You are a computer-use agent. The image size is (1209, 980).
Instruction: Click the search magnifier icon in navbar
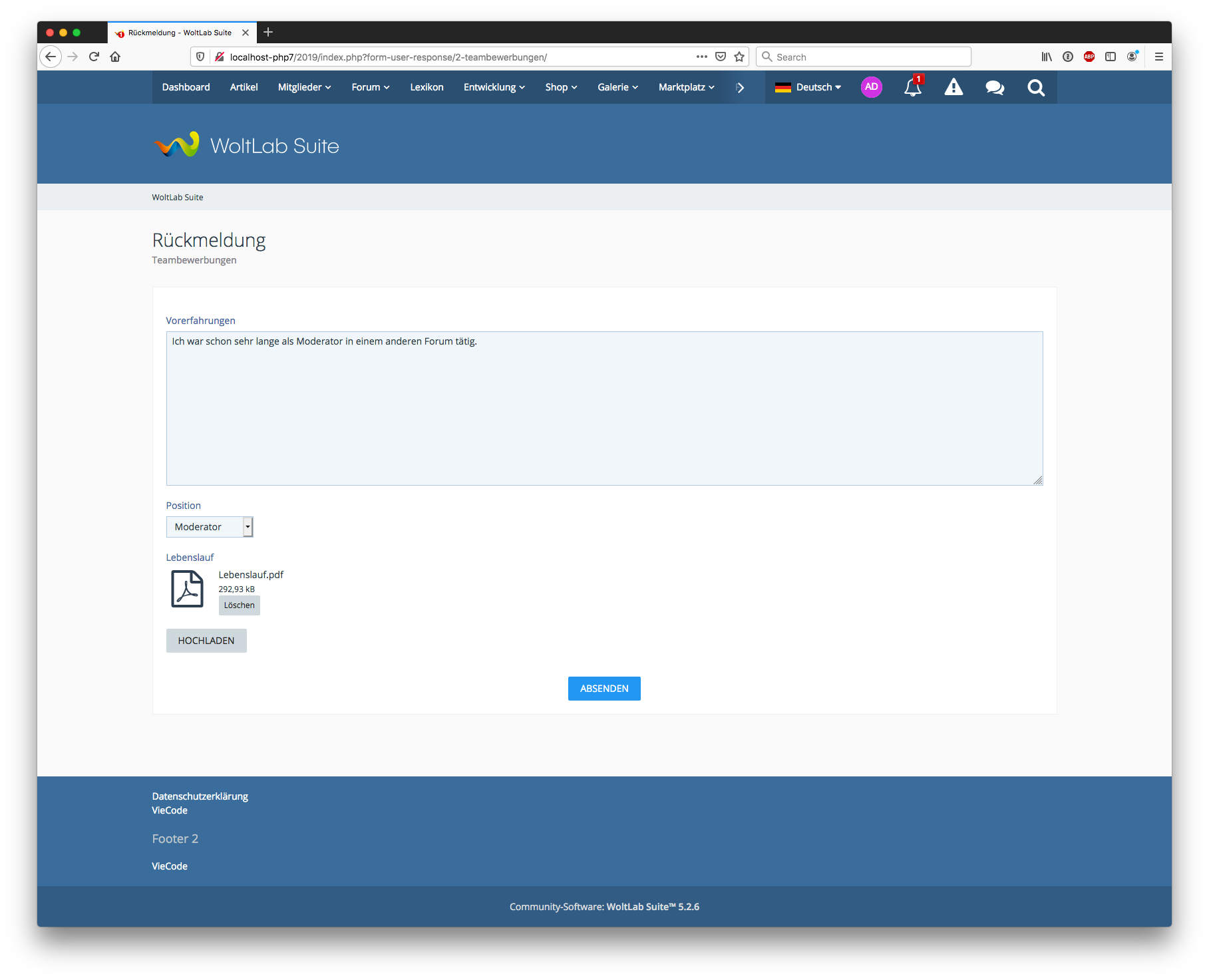tap(1035, 88)
